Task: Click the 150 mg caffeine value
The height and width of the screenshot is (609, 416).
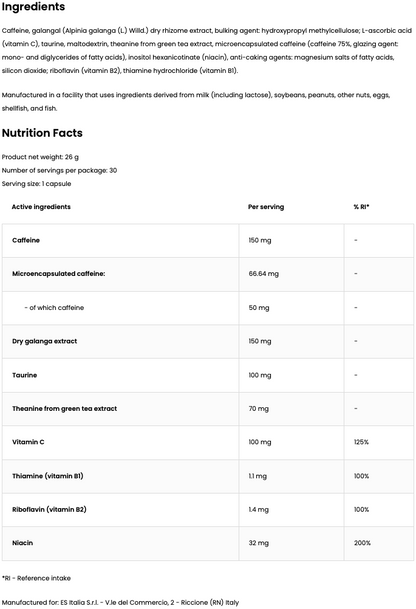Action: pos(260,240)
